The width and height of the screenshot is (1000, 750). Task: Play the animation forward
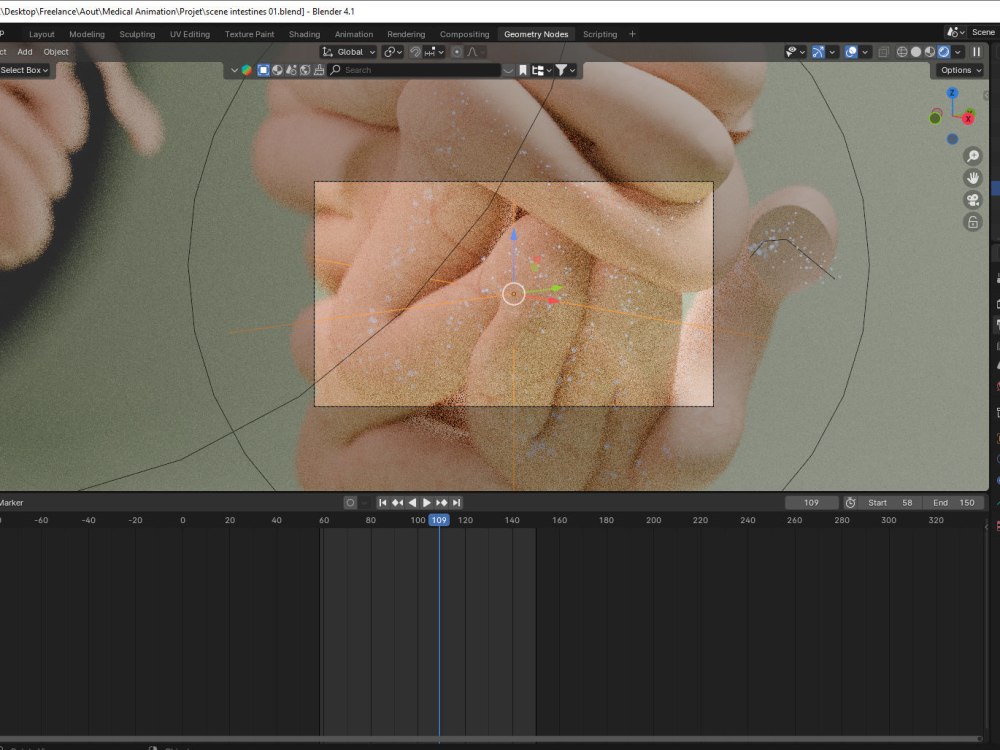tap(427, 503)
